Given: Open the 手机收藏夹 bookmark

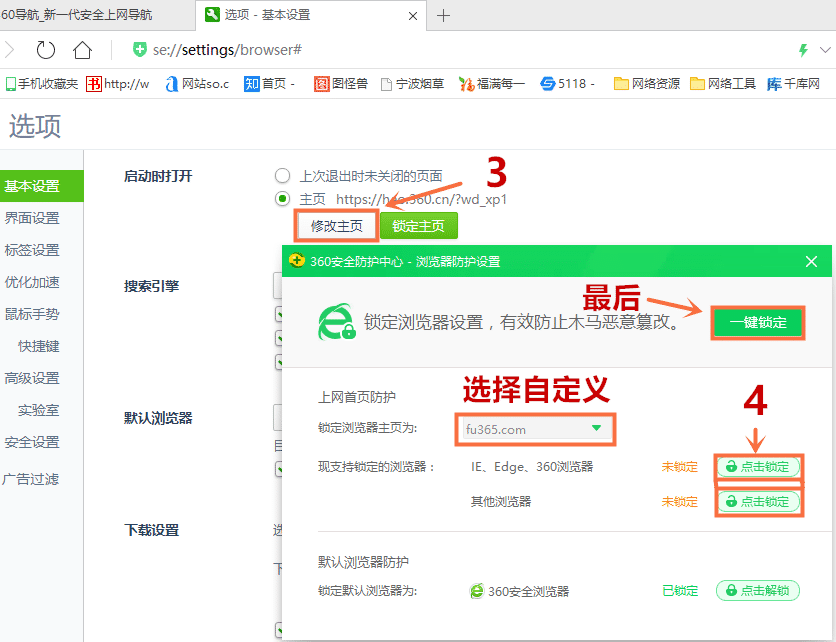Looking at the screenshot, I should coord(42,84).
